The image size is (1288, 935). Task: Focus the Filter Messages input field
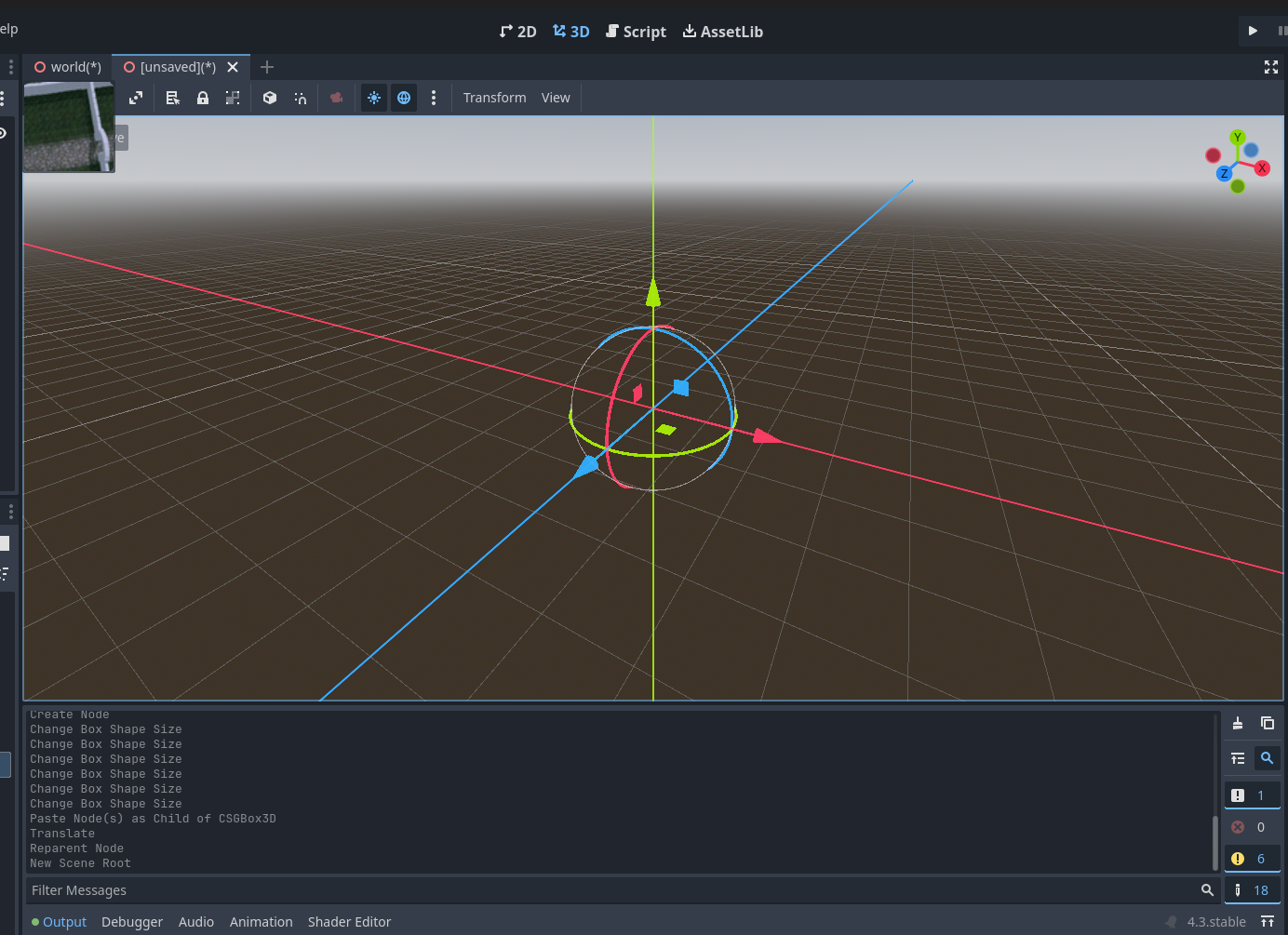[623, 890]
